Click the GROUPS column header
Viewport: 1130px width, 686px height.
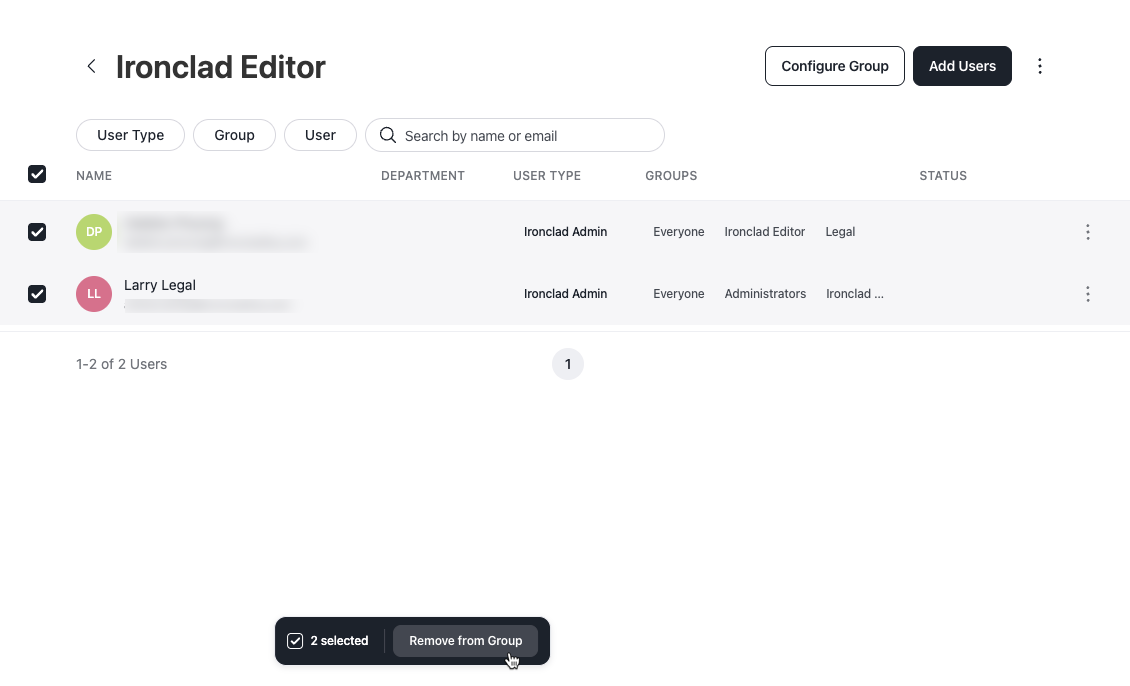pos(671,176)
